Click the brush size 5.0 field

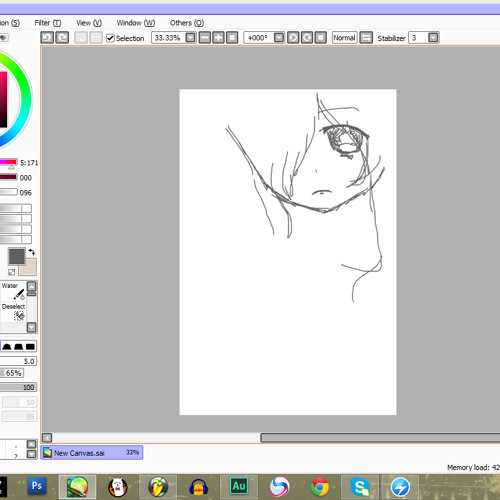[18, 361]
